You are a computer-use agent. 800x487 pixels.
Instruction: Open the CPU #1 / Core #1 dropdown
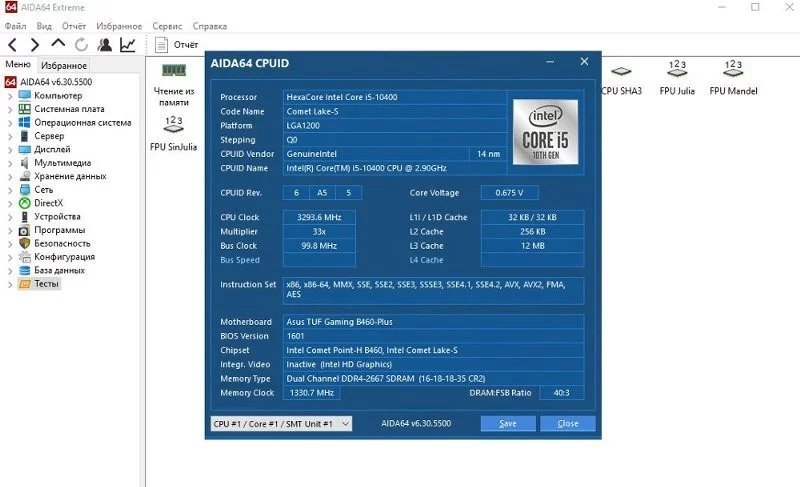[x=281, y=424]
